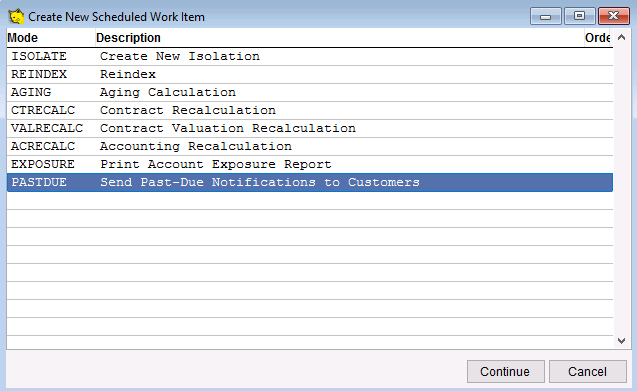Select the AGING mode row
This screenshot has height=391, width=637.
[x=310, y=92]
